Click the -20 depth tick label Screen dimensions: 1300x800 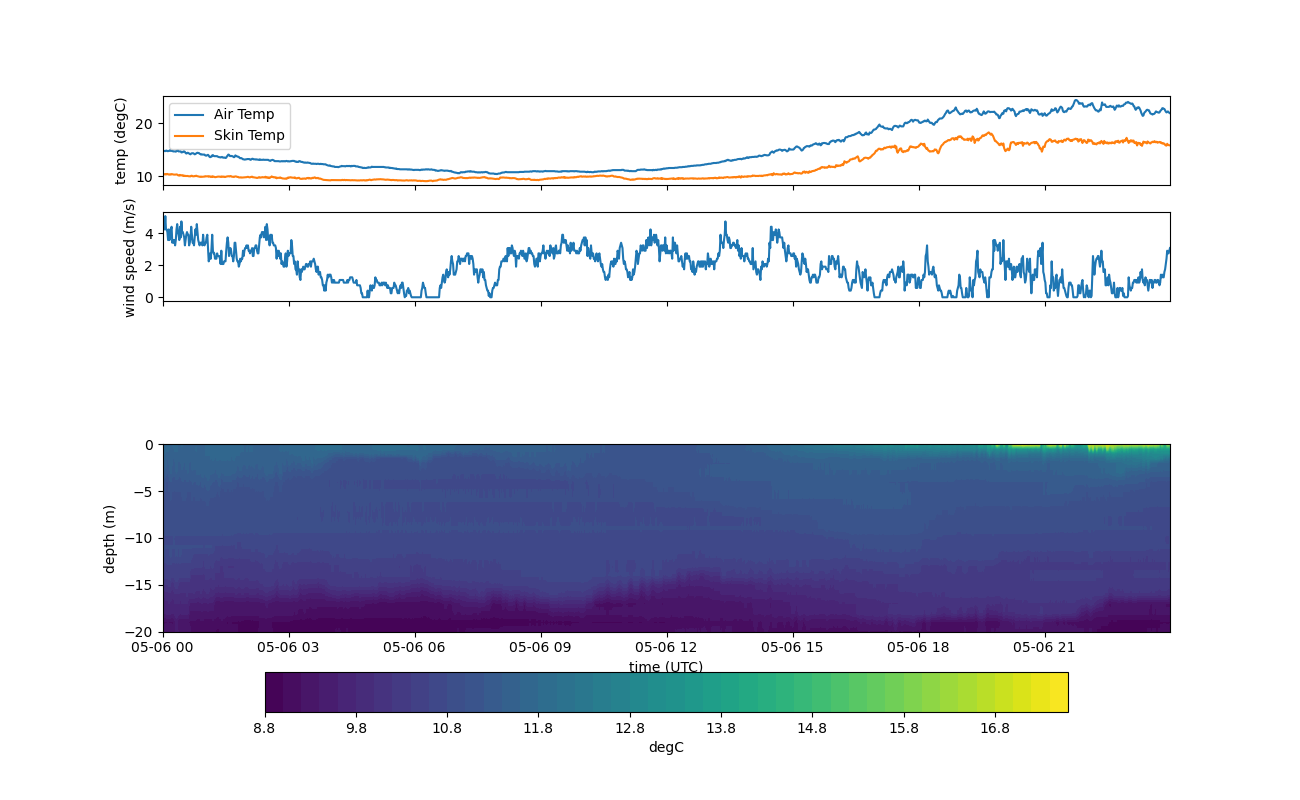(x=143, y=632)
